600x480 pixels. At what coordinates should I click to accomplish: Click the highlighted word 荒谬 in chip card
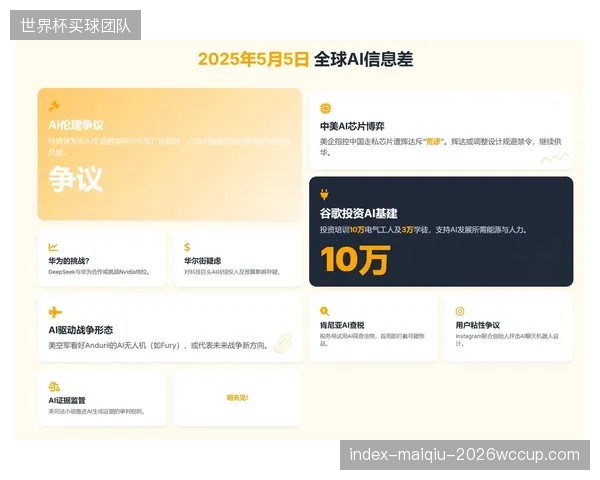click(433, 142)
